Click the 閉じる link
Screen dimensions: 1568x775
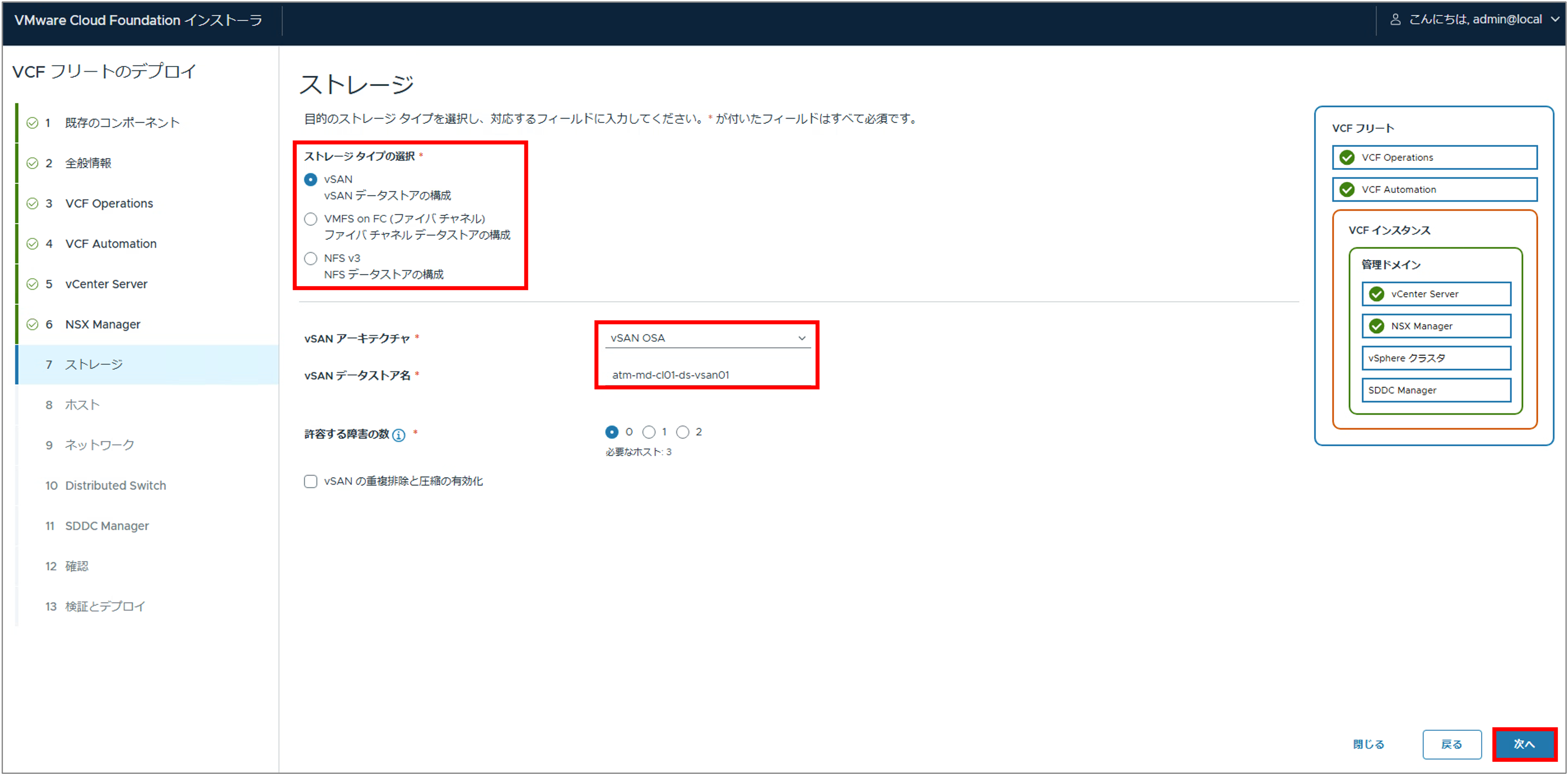coord(1368,744)
